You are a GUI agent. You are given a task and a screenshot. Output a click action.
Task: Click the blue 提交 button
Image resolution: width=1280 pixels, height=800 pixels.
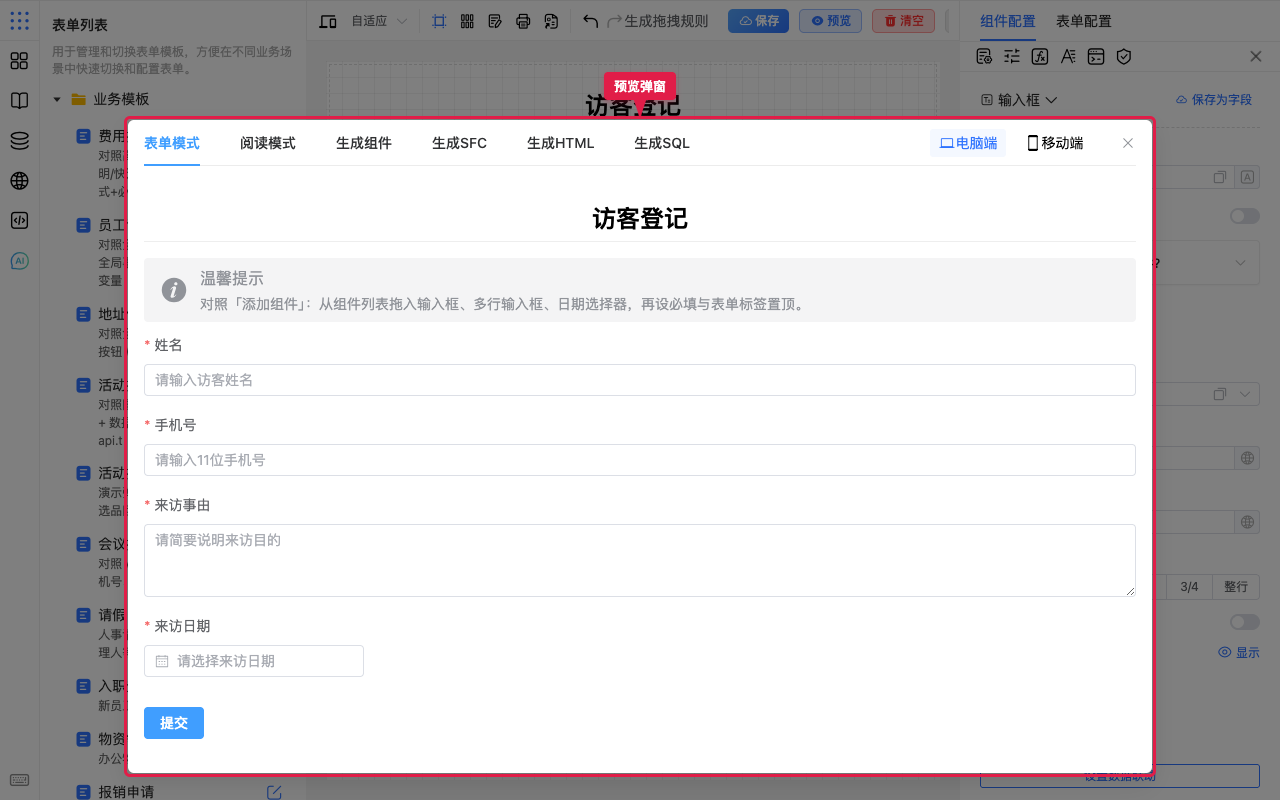click(174, 723)
